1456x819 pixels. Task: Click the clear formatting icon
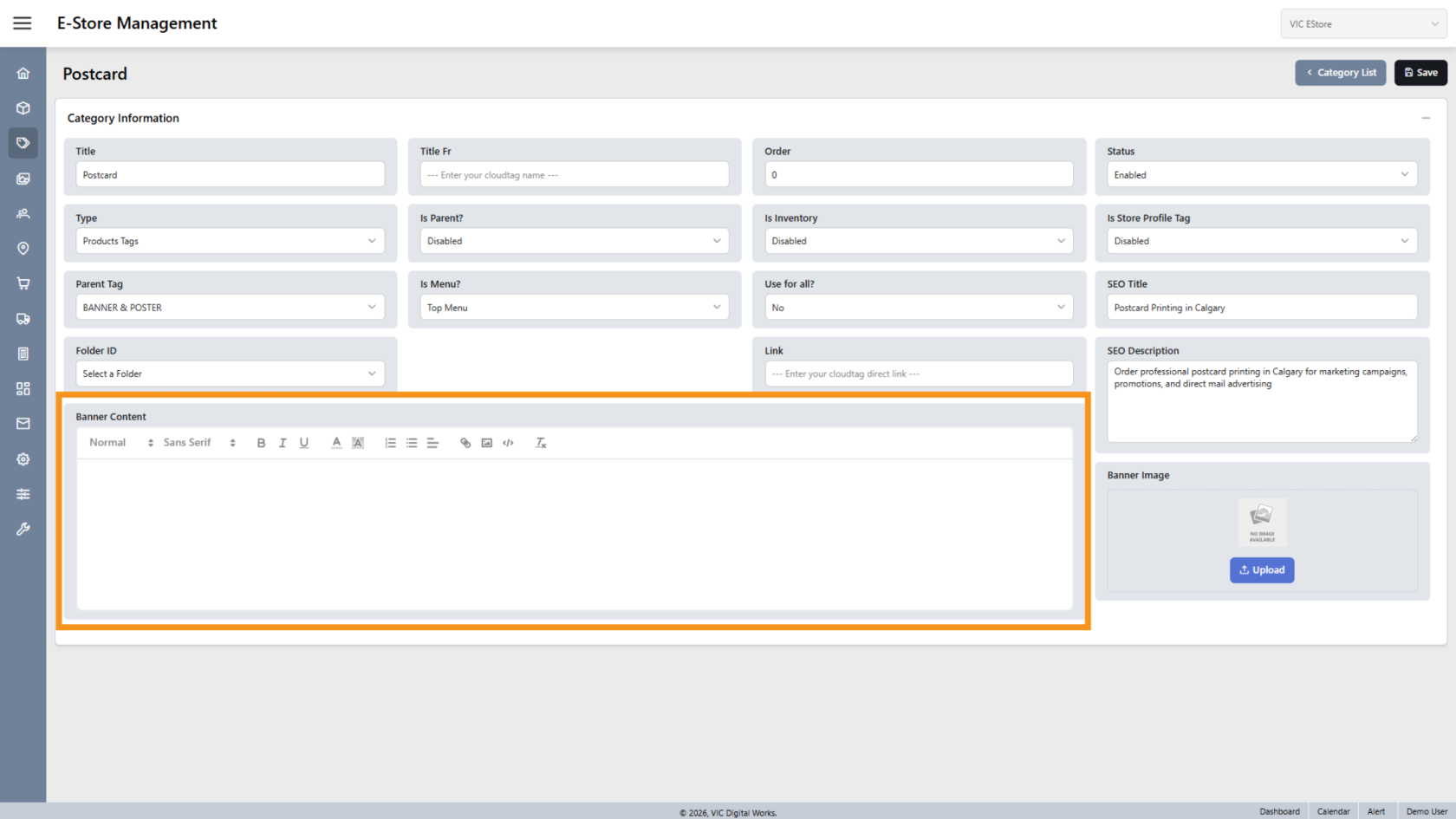(x=541, y=443)
